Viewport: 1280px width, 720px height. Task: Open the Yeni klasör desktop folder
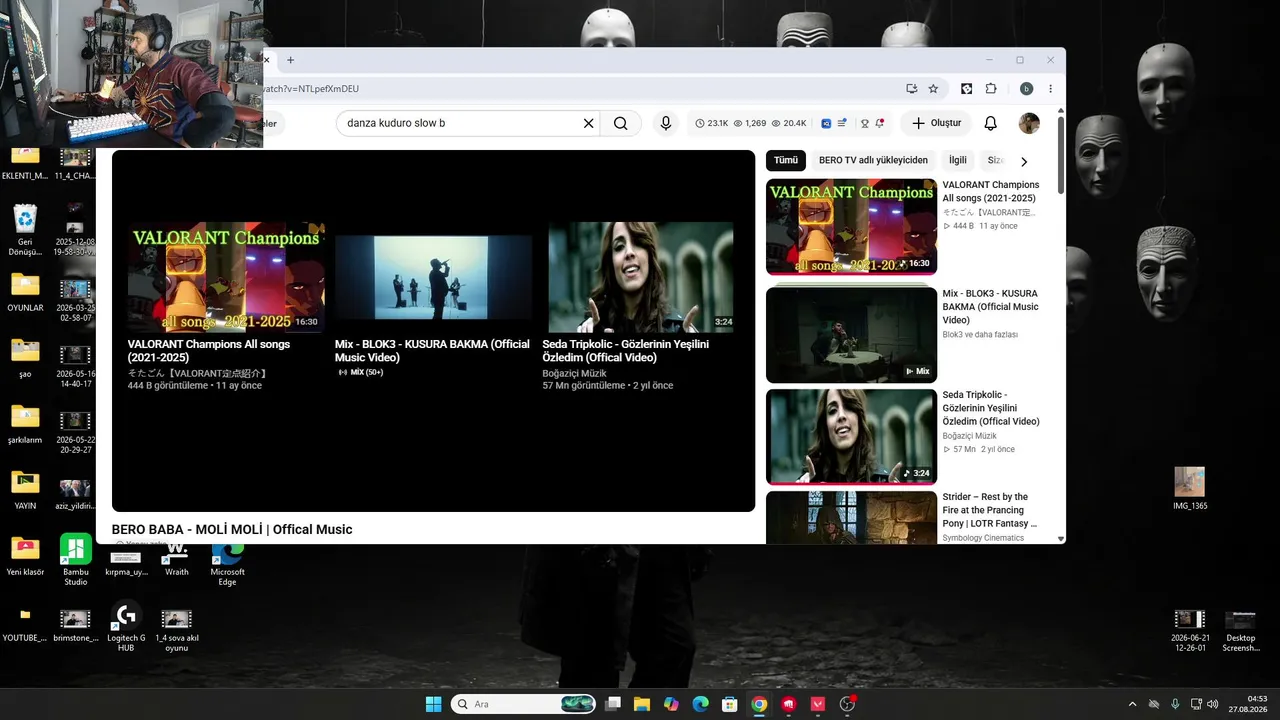point(25,556)
